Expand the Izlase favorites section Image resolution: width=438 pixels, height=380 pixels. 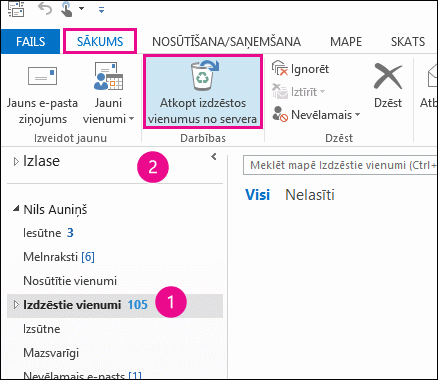pos(16,162)
